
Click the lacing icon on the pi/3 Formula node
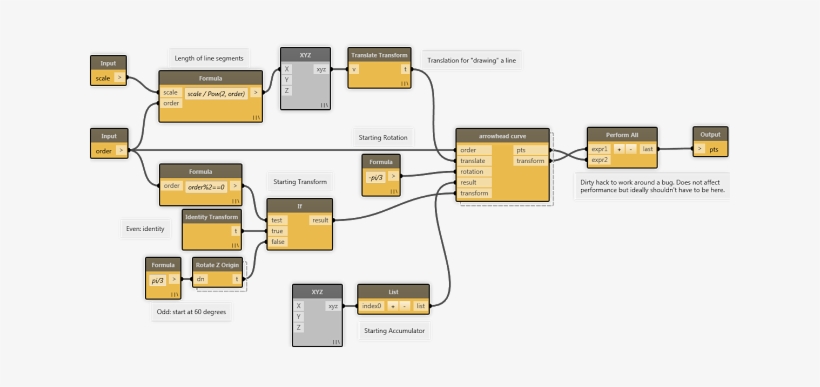point(175,294)
